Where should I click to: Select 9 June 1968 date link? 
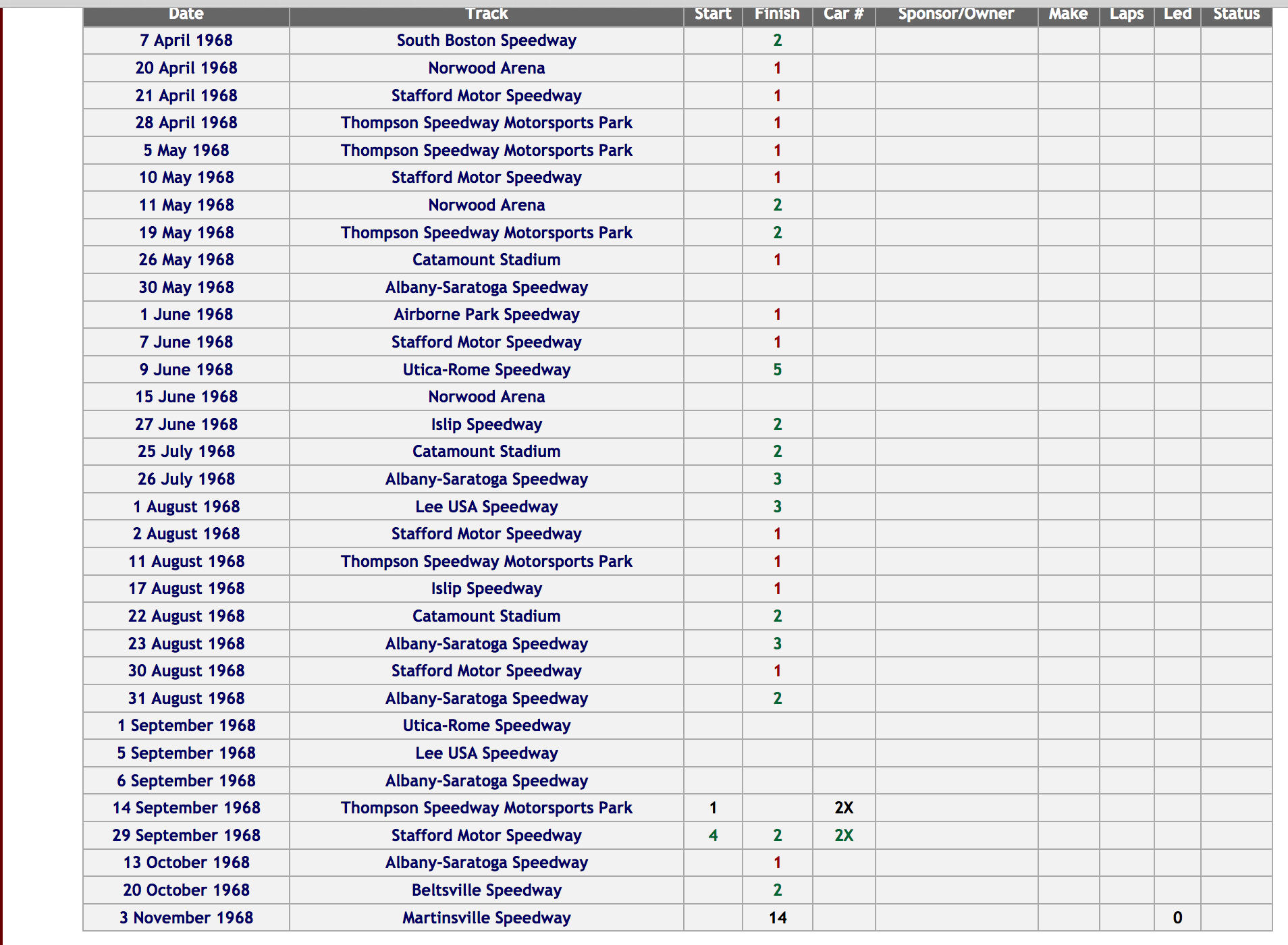coord(186,370)
